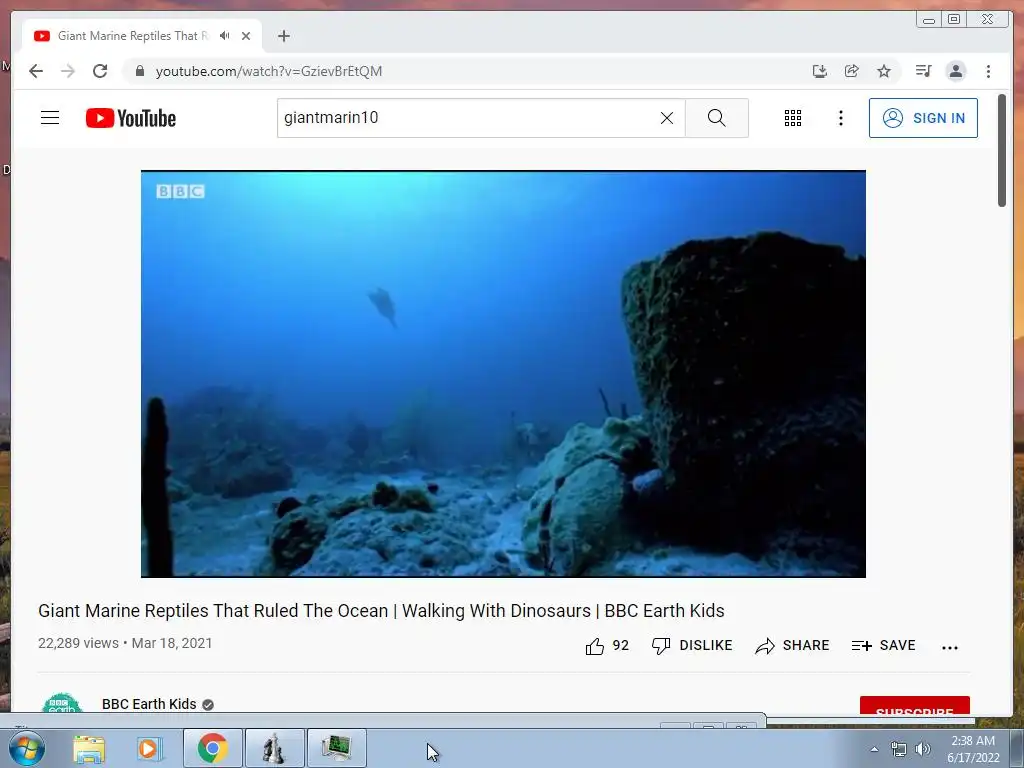Click the DISLIKE button

[692, 645]
